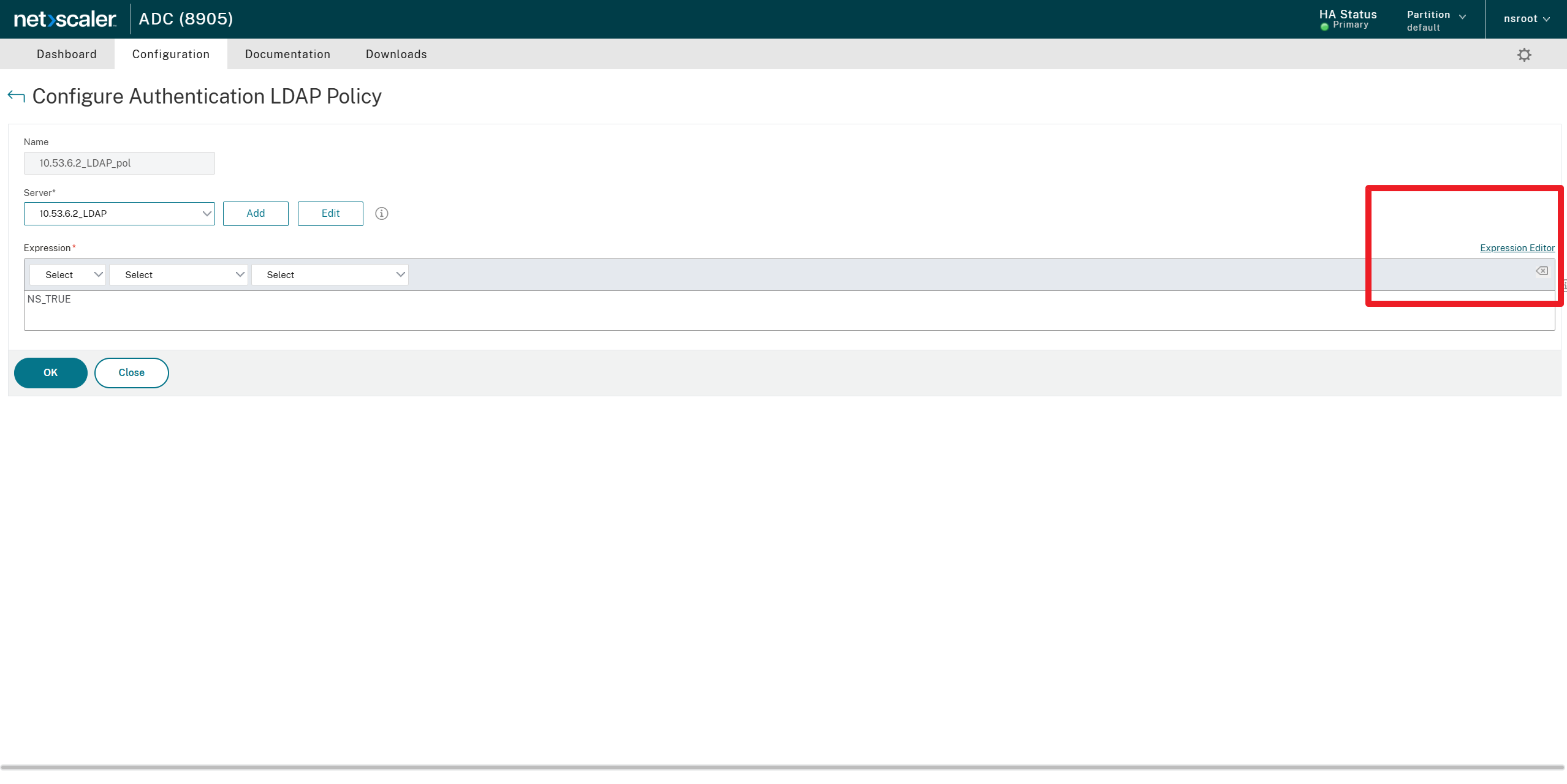1567x784 pixels.
Task: Expand the second Select expression dropdown
Action: (178, 275)
